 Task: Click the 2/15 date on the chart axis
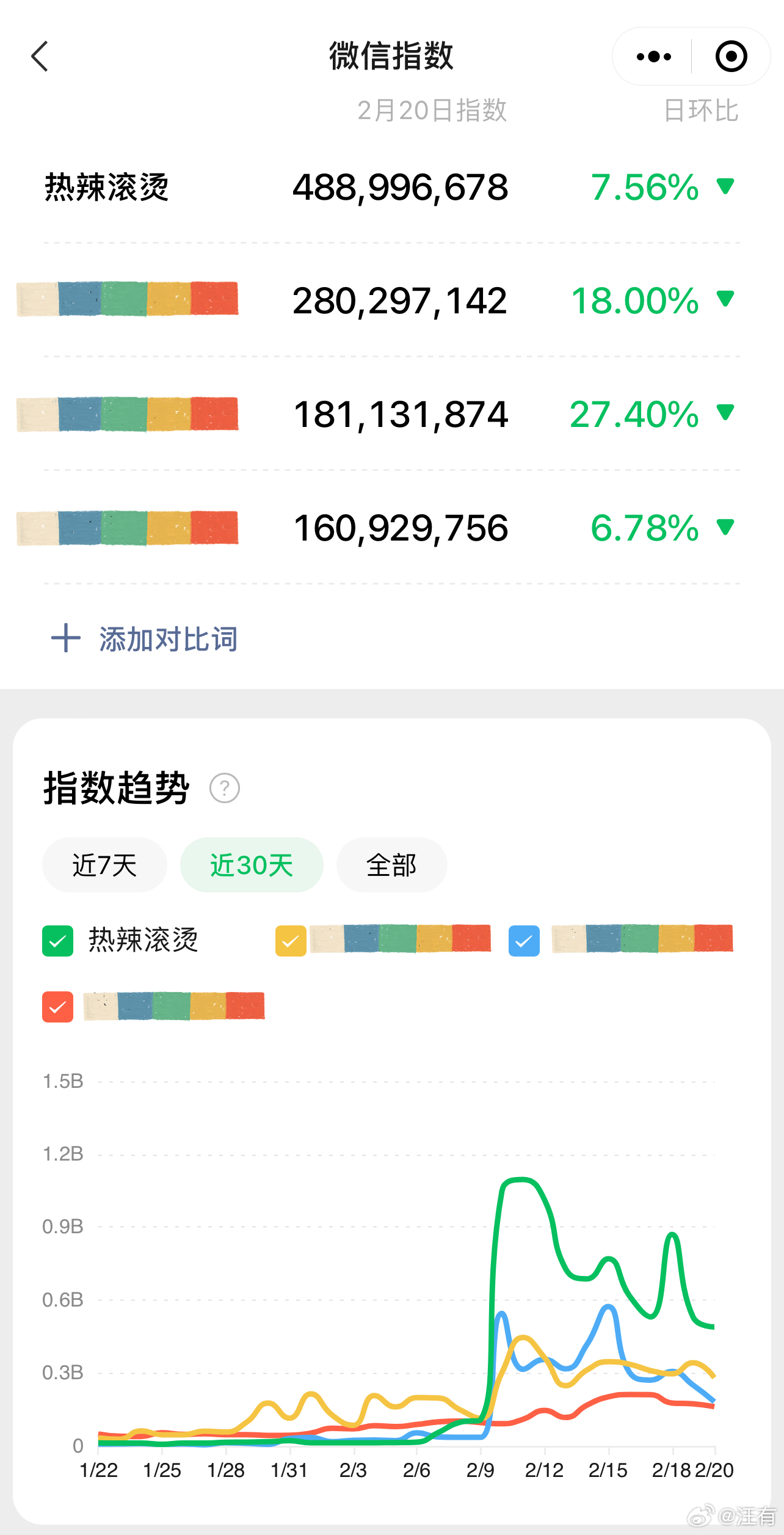click(608, 1470)
